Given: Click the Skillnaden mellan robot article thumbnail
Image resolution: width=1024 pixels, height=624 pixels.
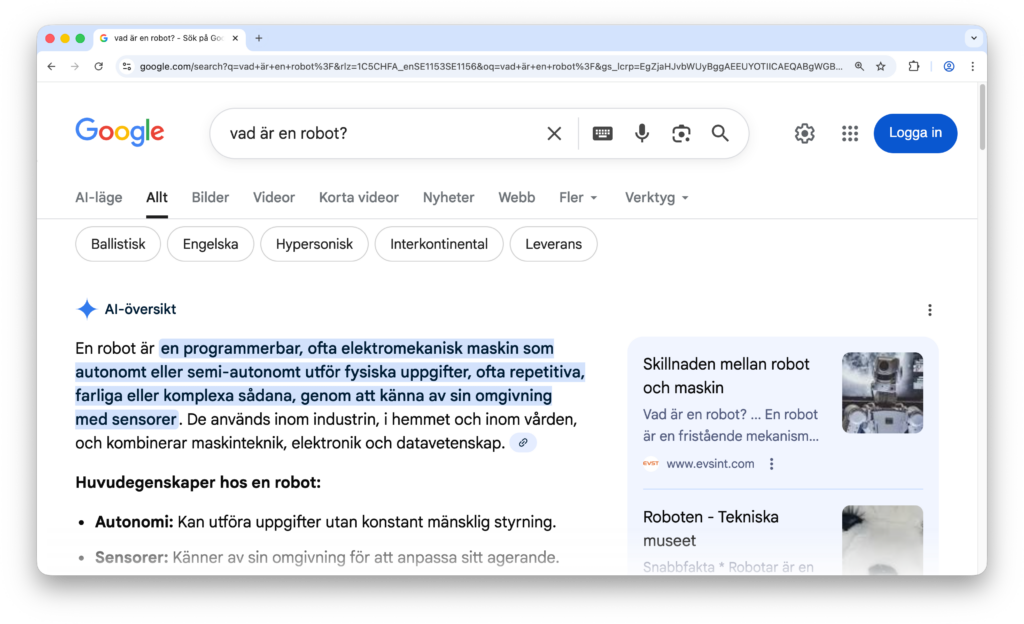Looking at the screenshot, I should [x=882, y=392].
